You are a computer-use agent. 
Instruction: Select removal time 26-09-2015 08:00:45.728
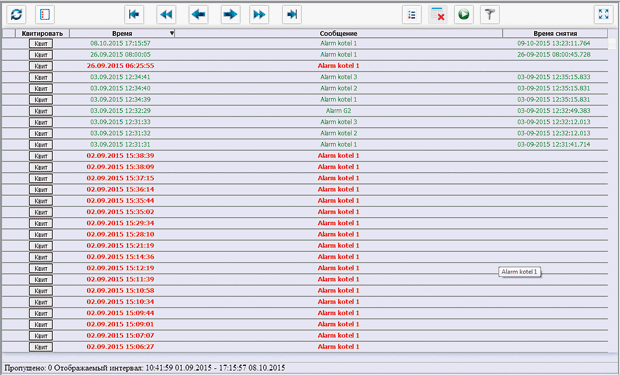coord(554,55)
